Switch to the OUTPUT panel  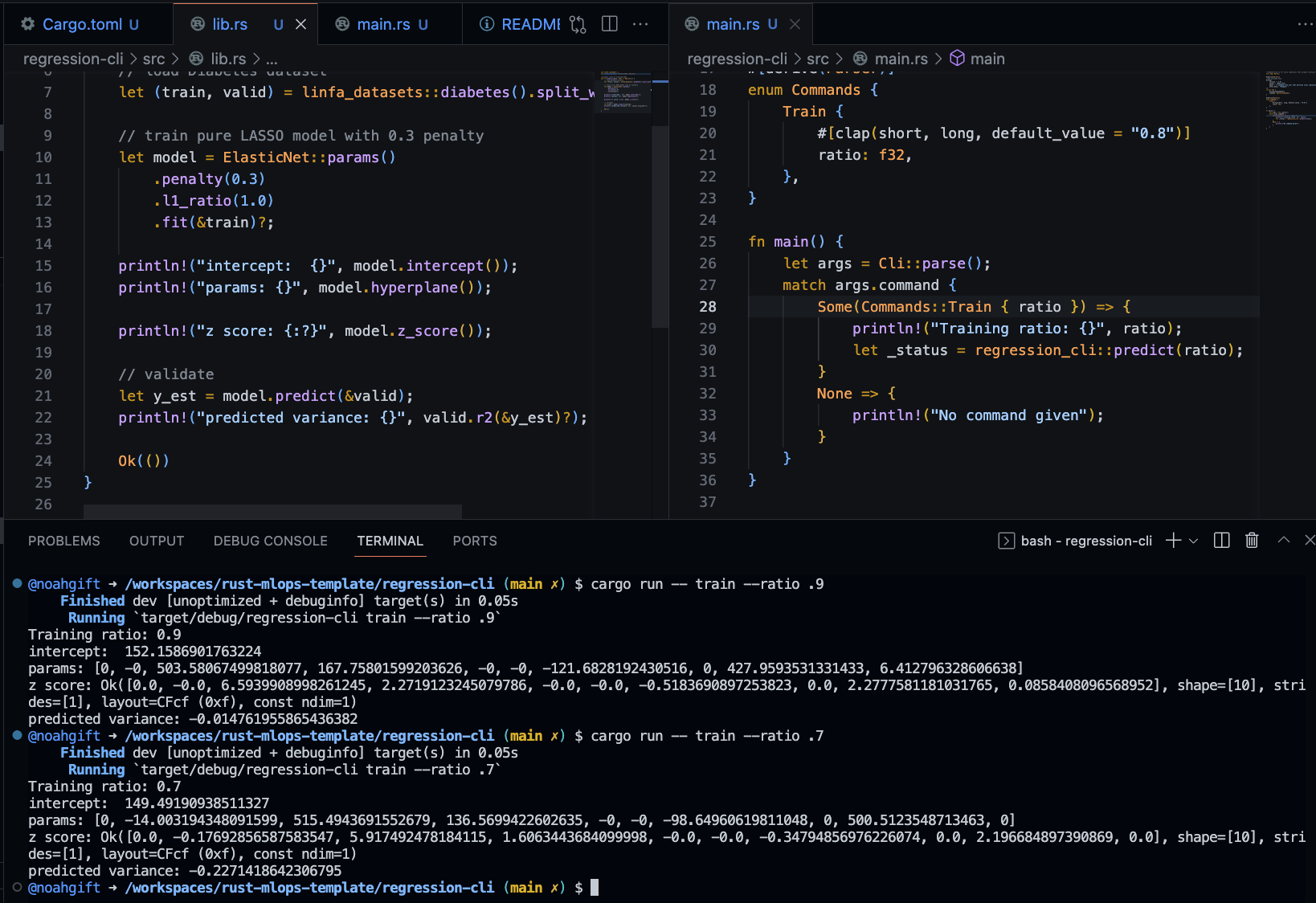tap(157, 541)
